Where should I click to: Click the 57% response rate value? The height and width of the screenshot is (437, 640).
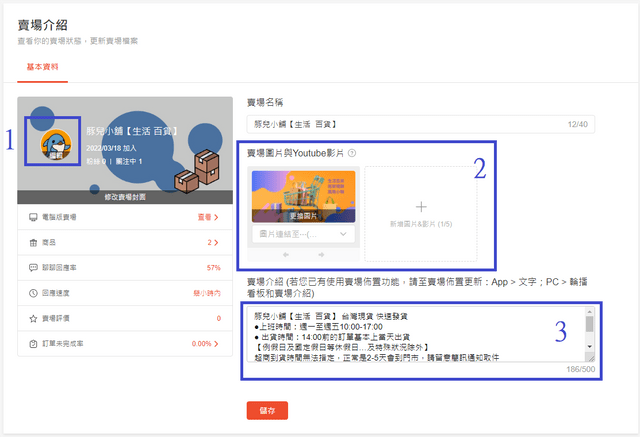click(213, 268)
